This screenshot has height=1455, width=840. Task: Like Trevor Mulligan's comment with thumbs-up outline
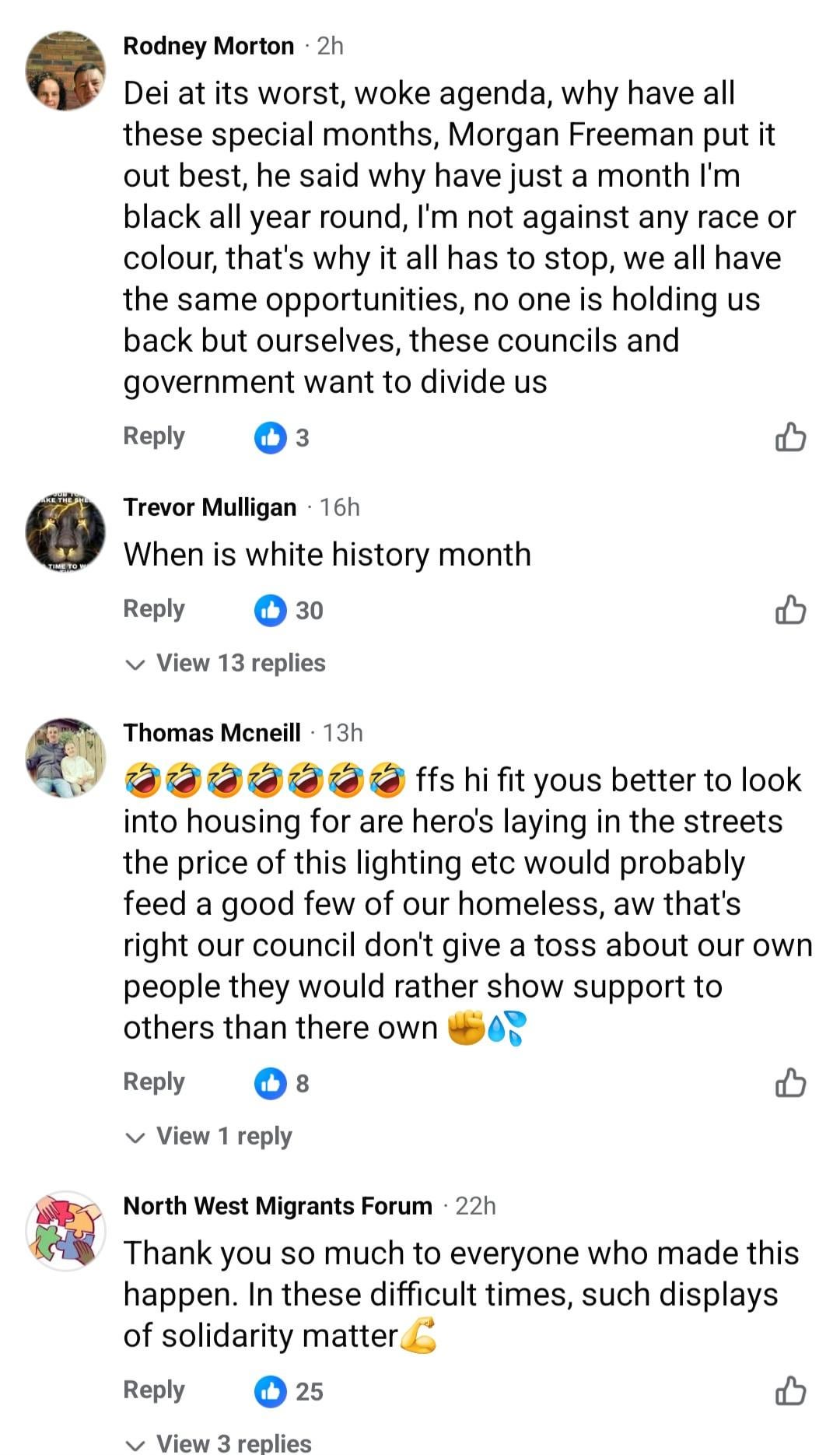(x=790, y=610)
